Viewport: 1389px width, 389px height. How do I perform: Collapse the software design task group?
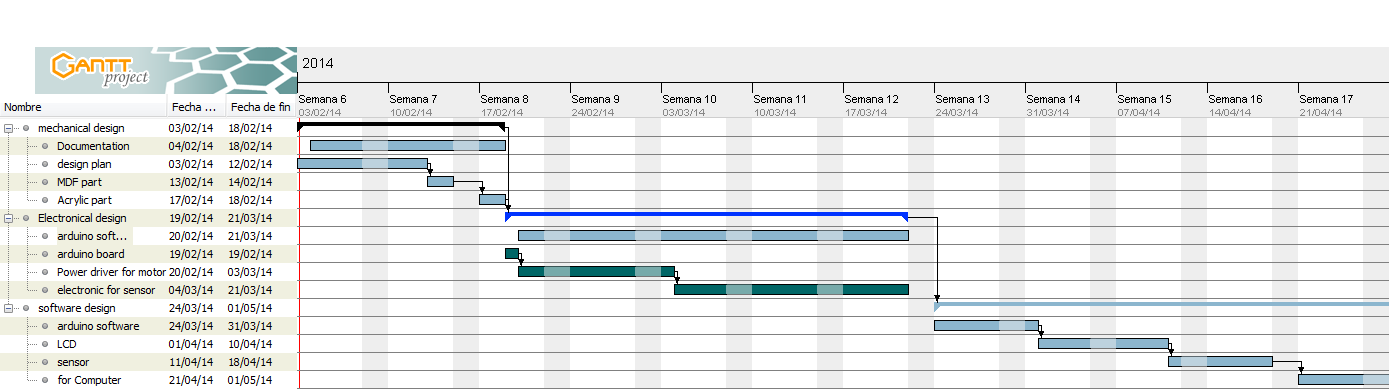(8, 308)
